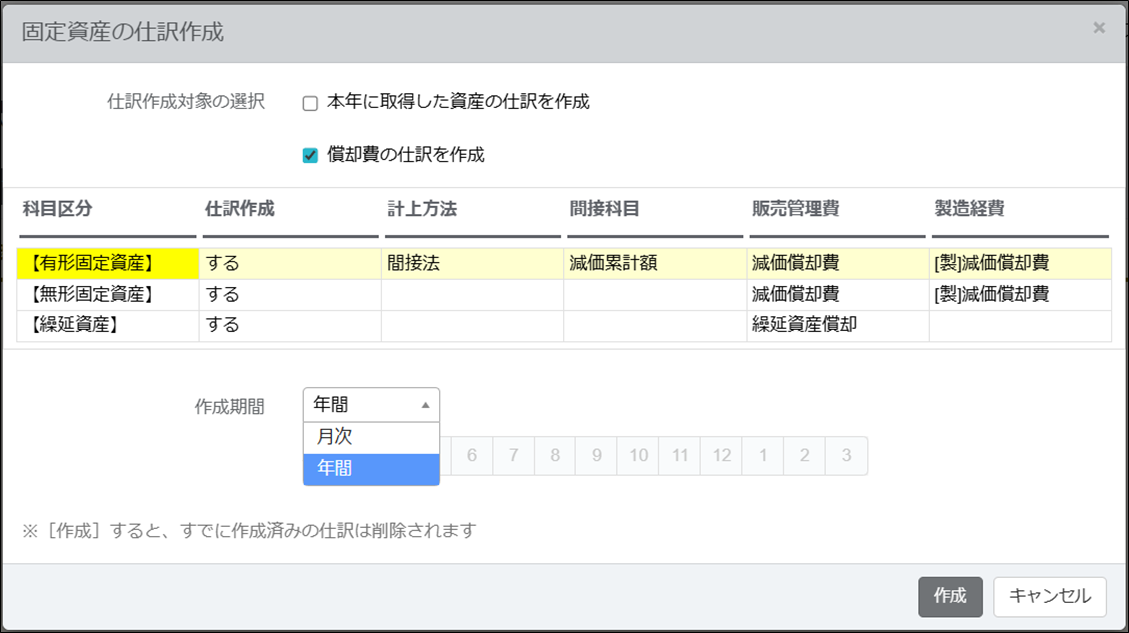Select month 6 in period selector

click(472, 456)
